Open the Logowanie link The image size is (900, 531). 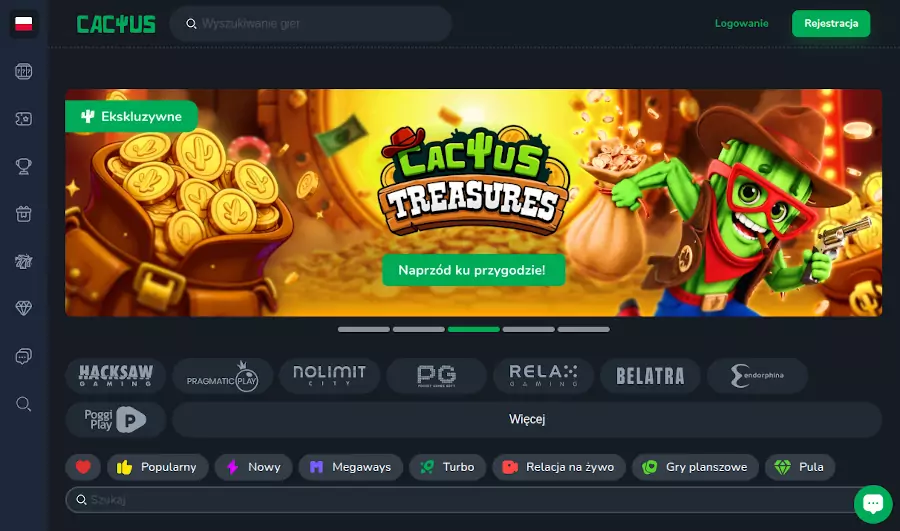(x=741, y=24)
